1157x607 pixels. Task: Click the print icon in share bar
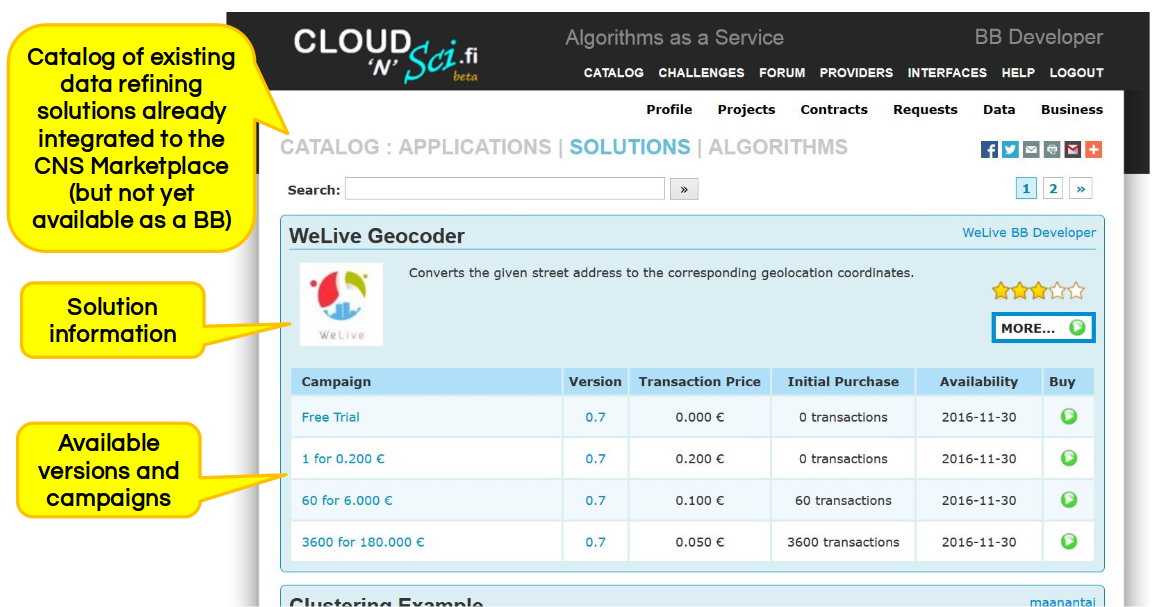[1051, 150]
